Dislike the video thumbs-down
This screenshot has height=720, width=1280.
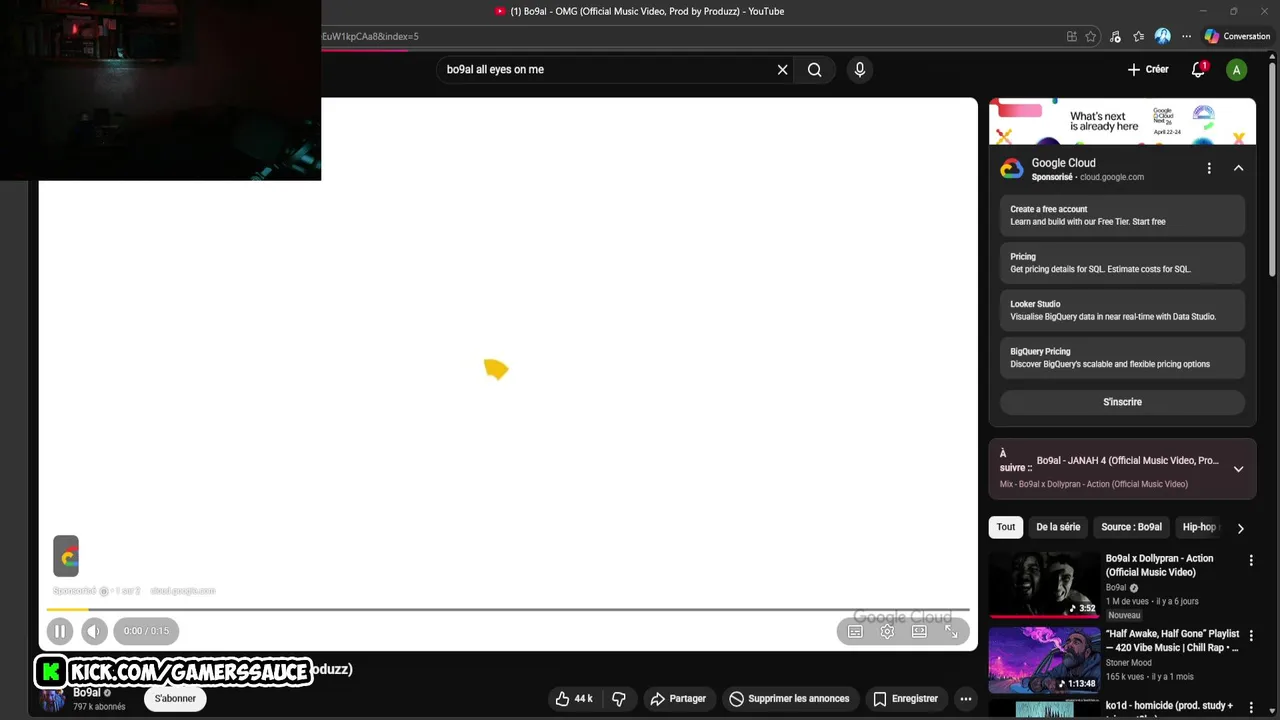(x=619, y=699)
